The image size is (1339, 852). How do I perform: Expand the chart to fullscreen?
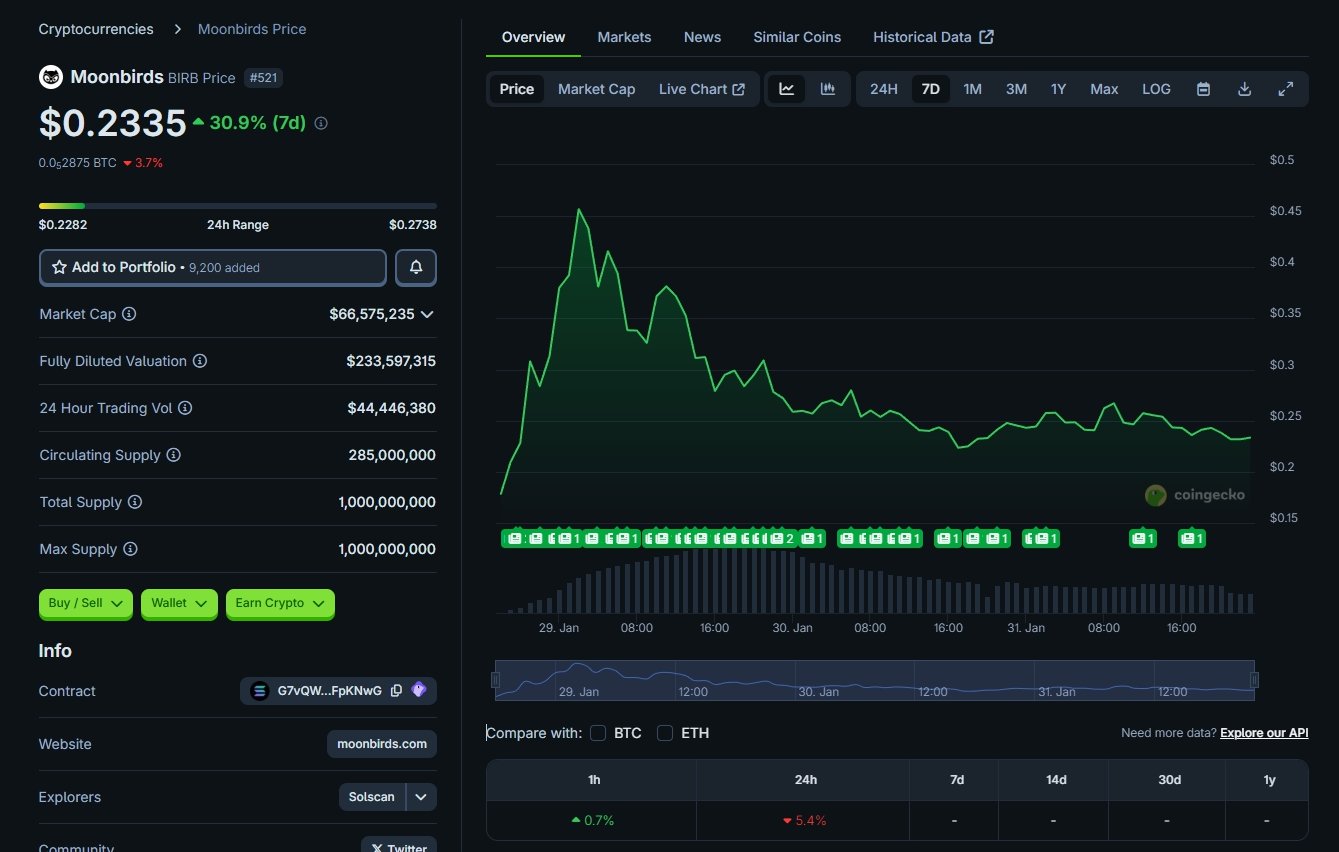pos(1286,89)
